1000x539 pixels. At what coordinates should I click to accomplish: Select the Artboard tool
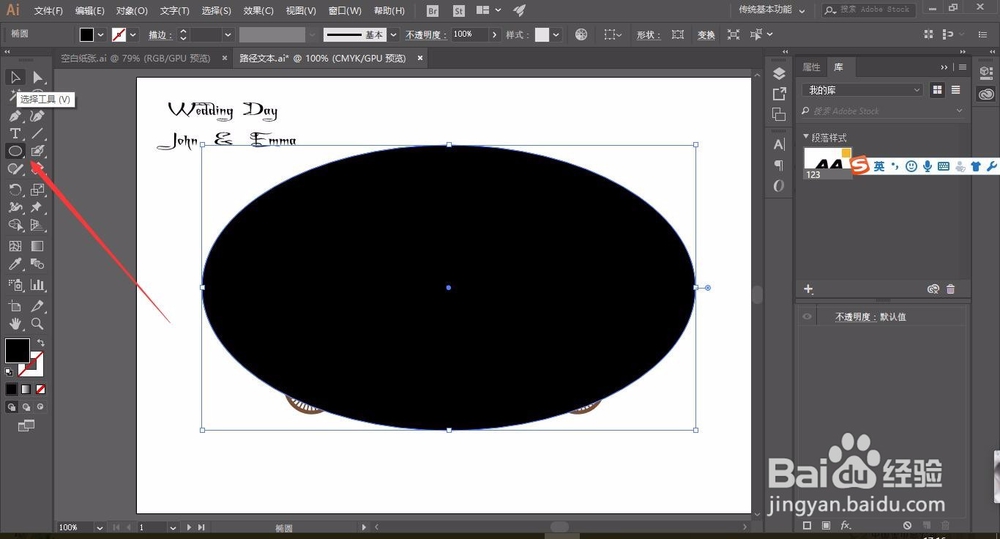click(15, 306)
